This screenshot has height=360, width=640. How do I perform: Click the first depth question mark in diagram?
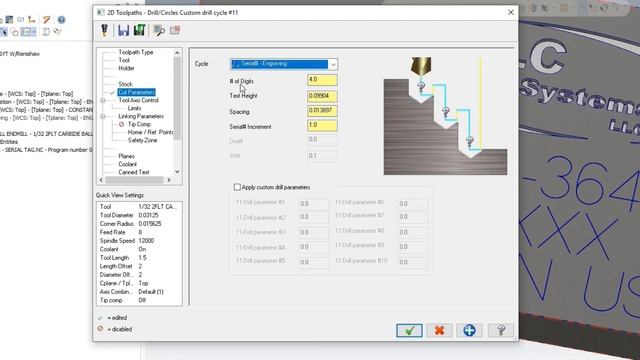point(421,87)
